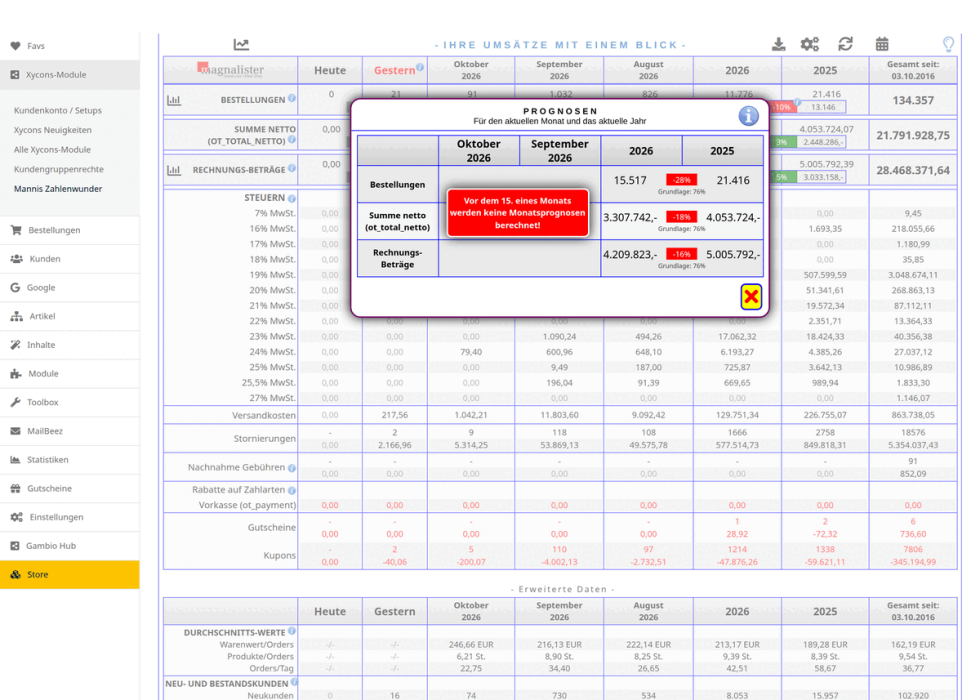Click the total orders value 134.357
Screen dimensions: 980x700
912,101
